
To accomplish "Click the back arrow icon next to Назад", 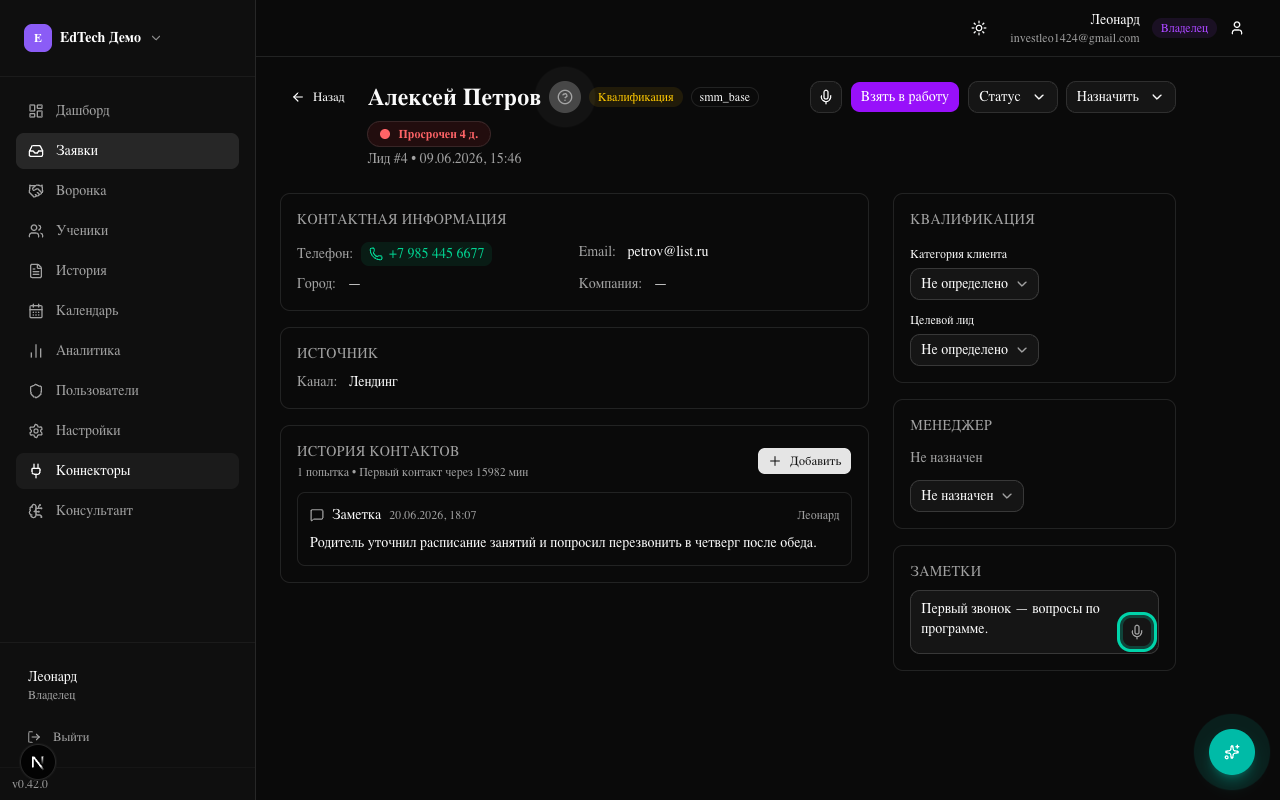I will (x=298, y=97).
